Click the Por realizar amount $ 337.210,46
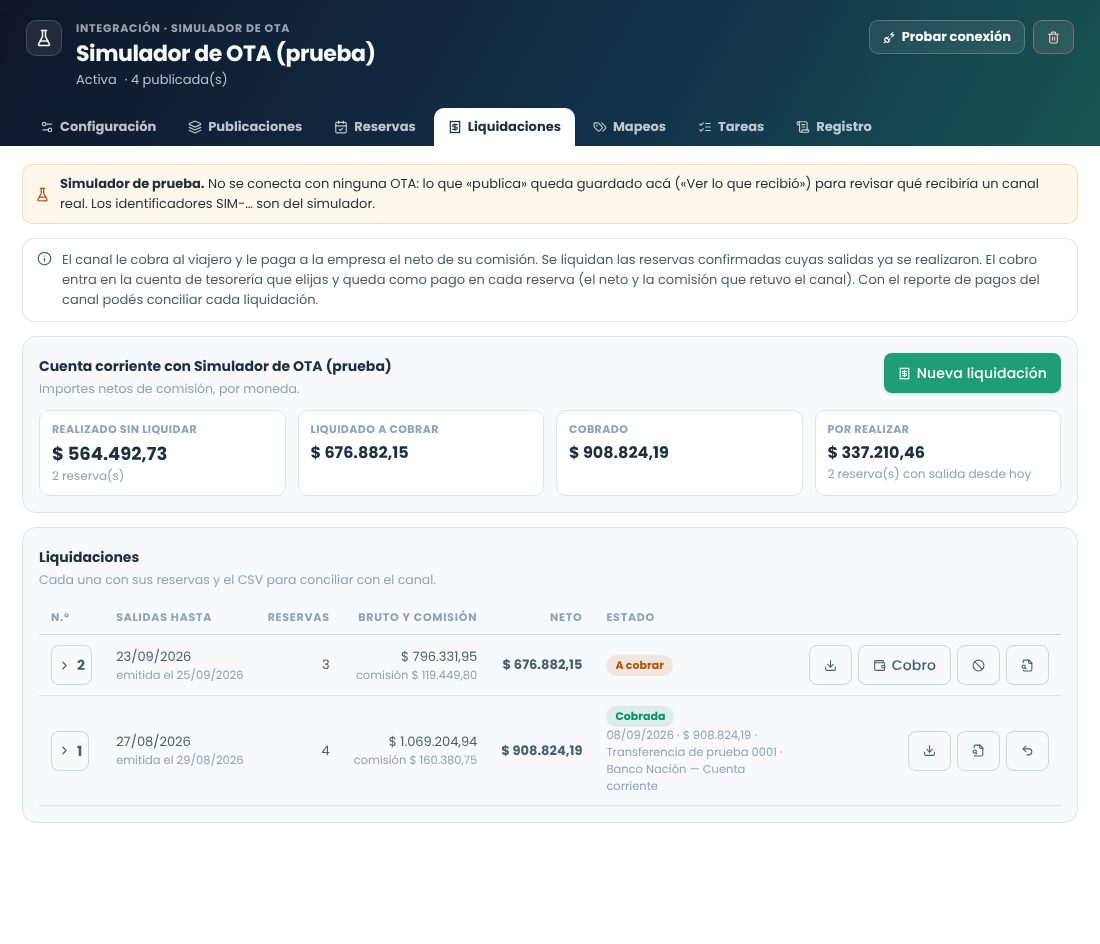 (876, 452)
